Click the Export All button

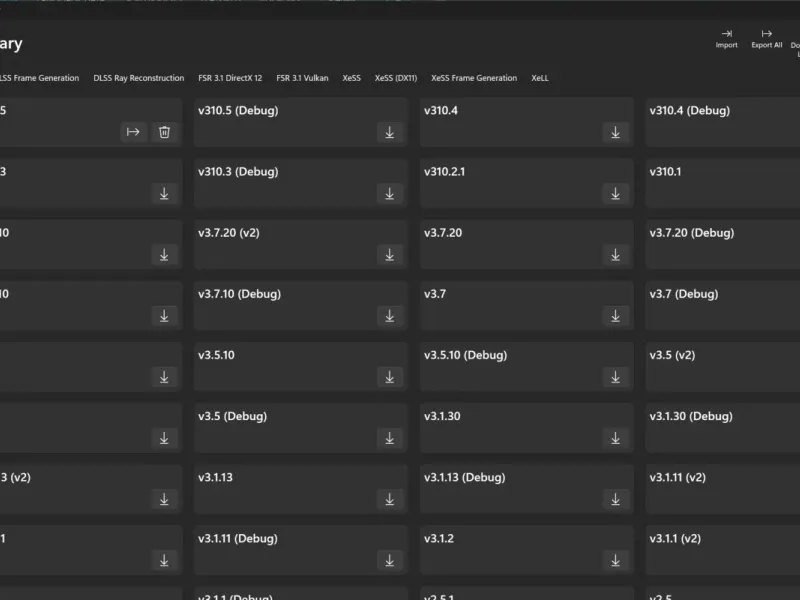point(766,39)
